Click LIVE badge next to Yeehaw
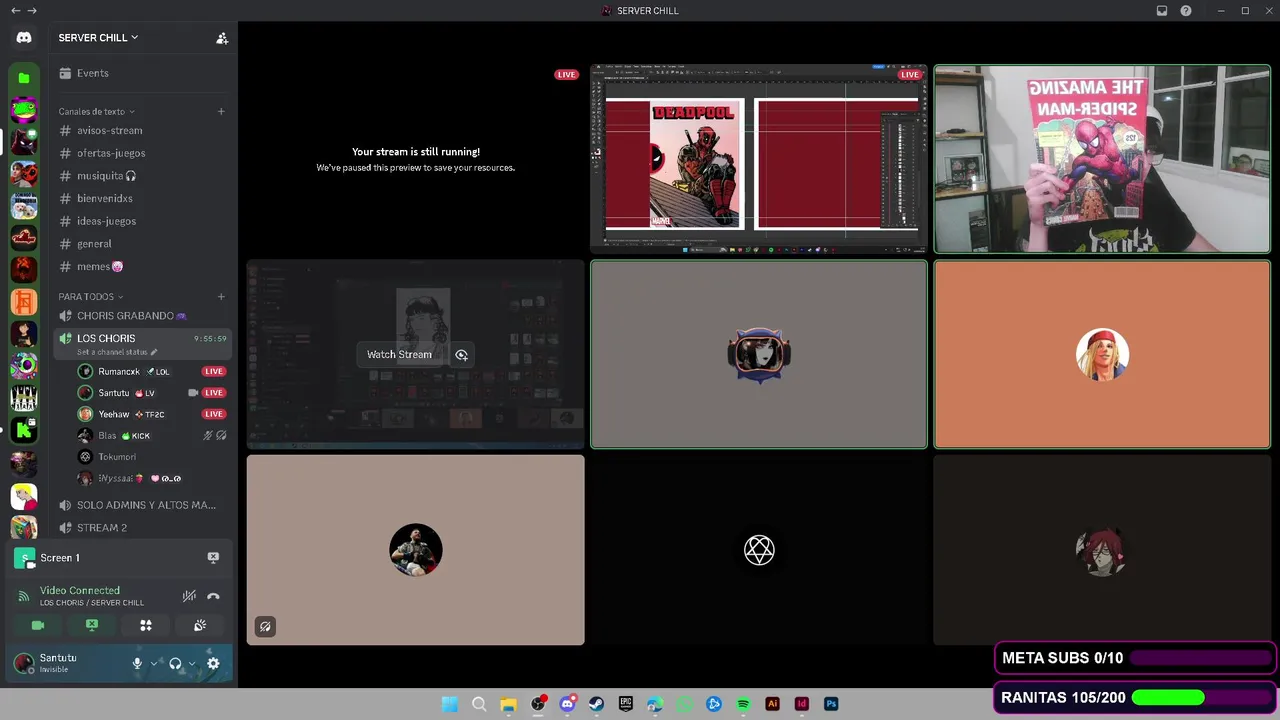The height and width of the screenshot is (720, 1280). point(214,414)
